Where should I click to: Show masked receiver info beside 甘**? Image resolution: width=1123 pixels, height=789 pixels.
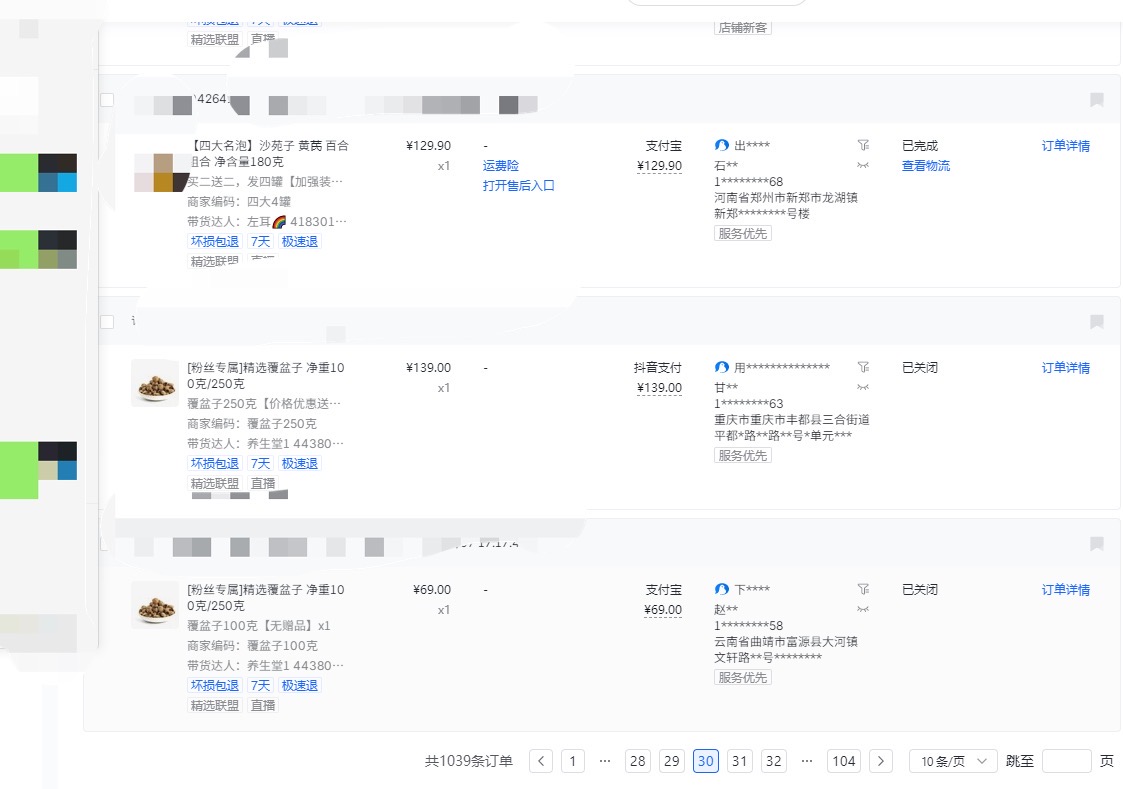click(863, 388)
